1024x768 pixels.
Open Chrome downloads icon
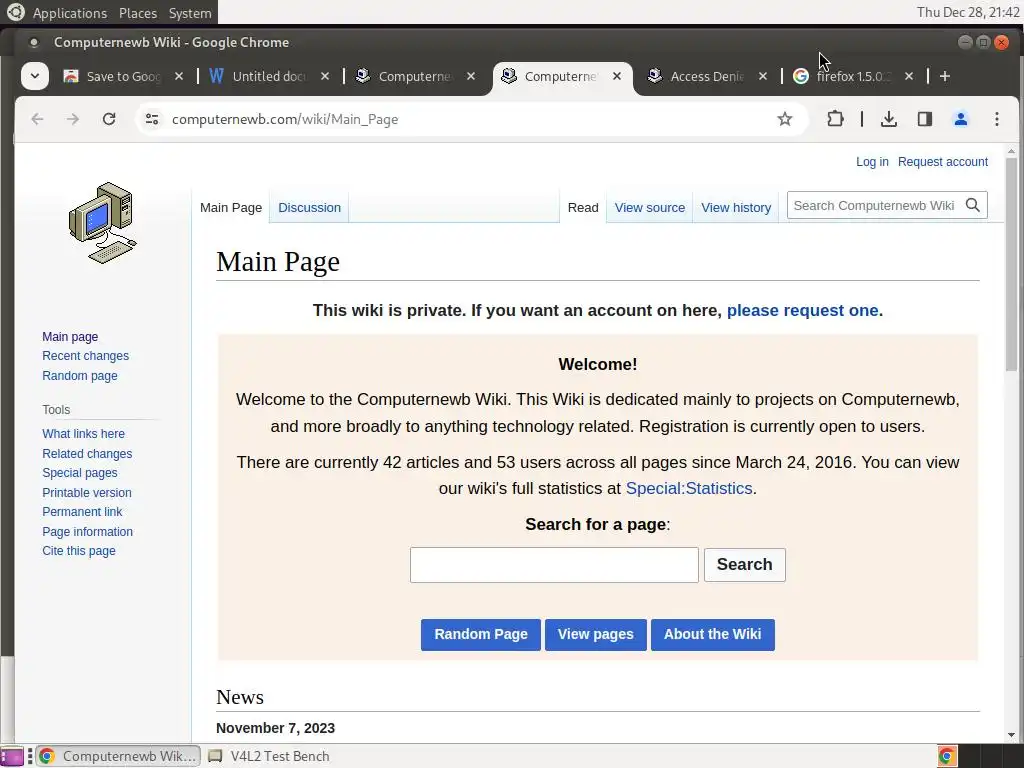point(889,119)
